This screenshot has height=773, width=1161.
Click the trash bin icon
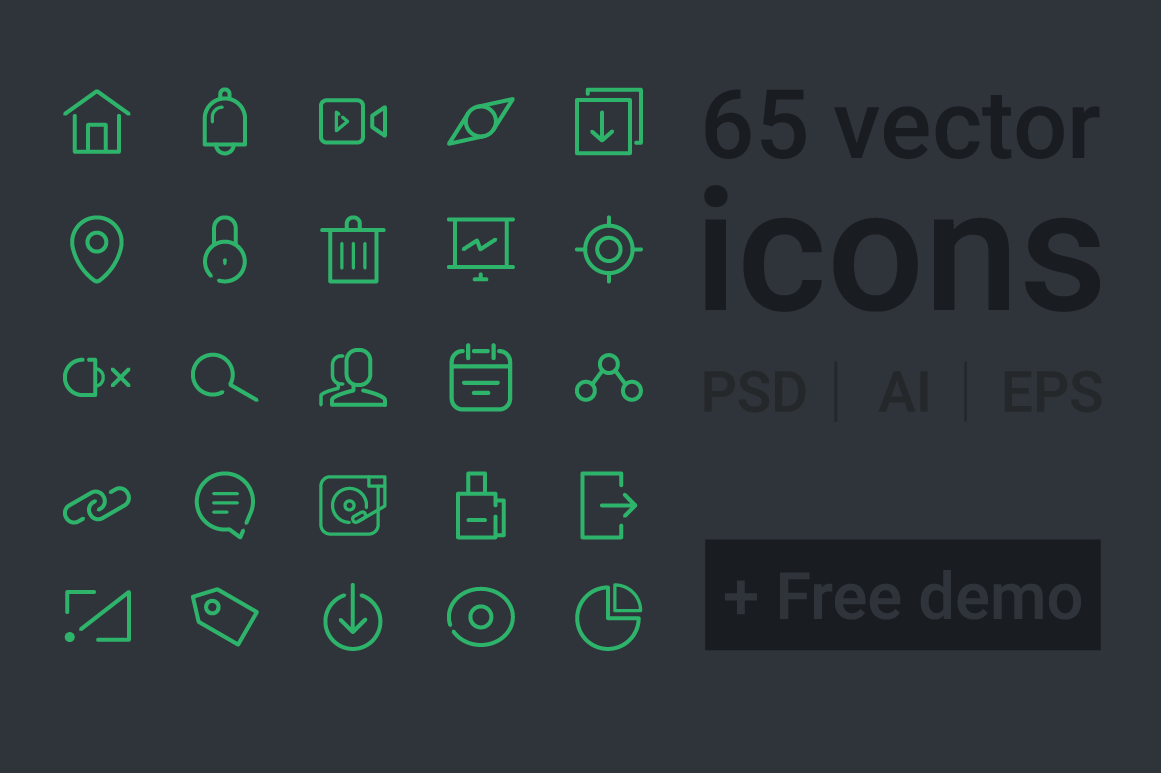[x=353, y=250]
